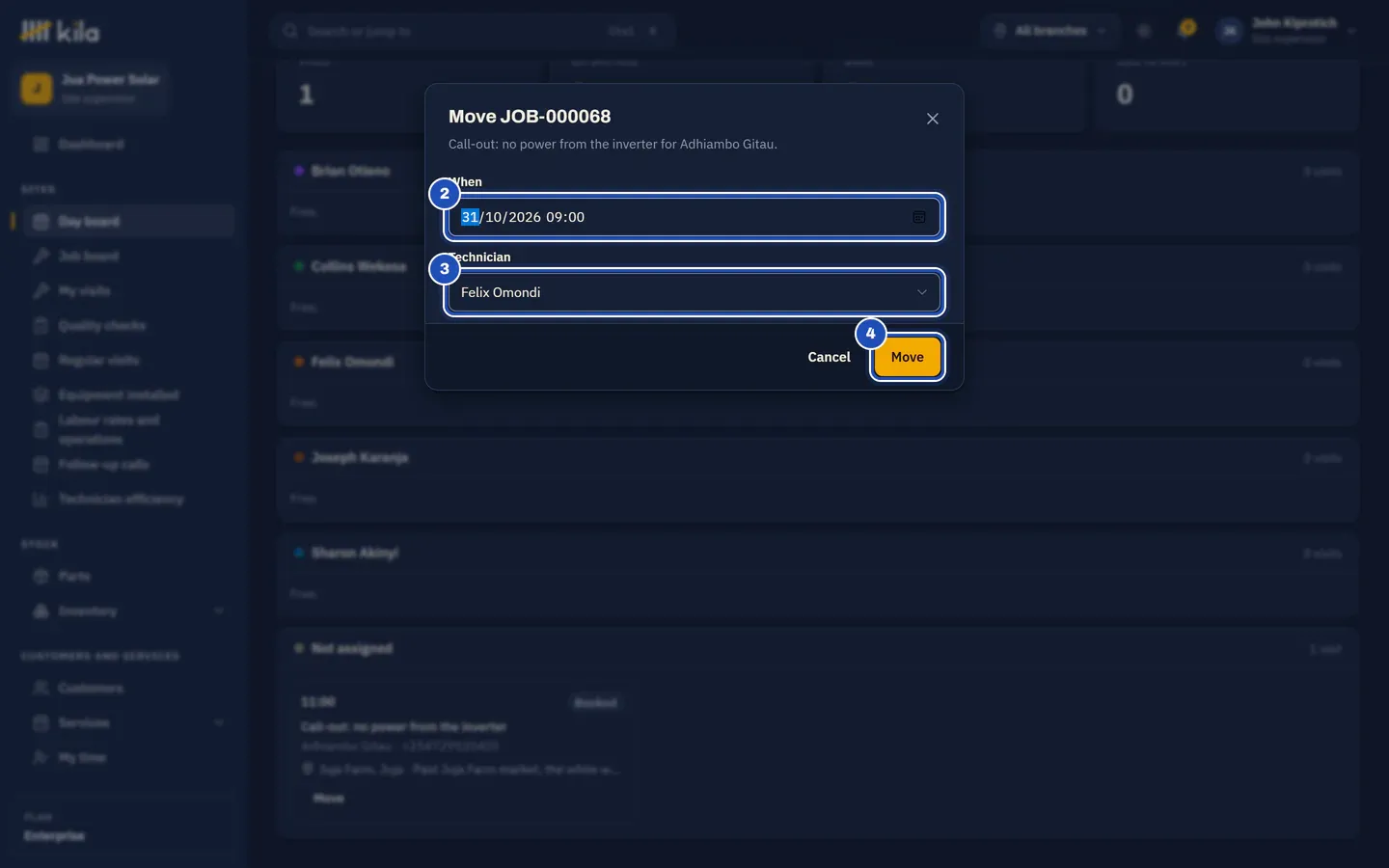
Task: Click the Parts sidebar icon
Action: (x=41, y=576)
